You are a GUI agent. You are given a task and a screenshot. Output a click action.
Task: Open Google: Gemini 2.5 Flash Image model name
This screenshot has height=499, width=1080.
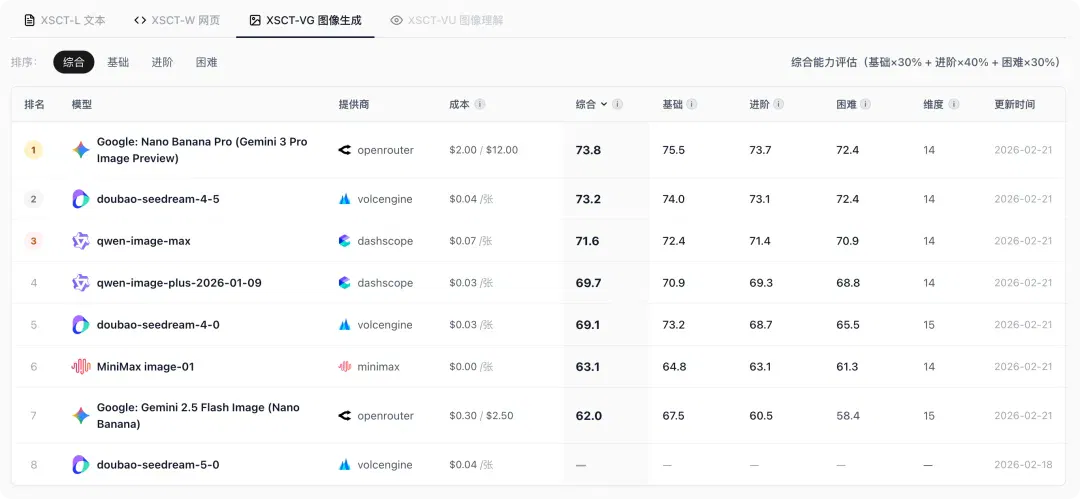click(x=198, y=416)
